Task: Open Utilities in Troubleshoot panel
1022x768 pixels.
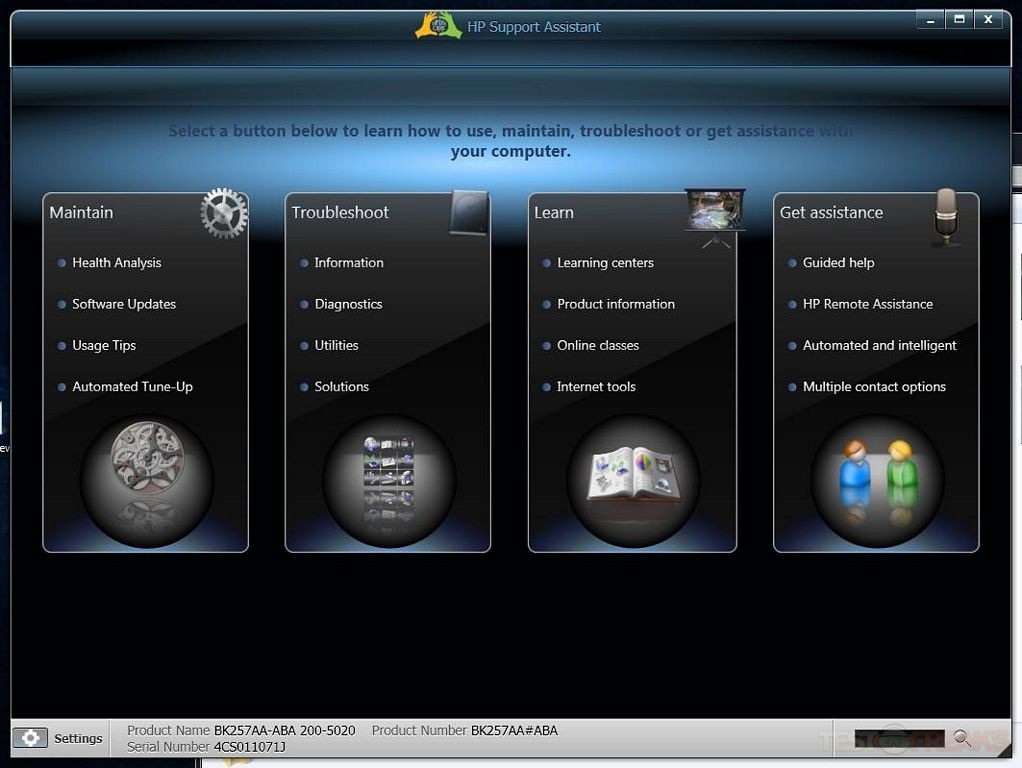Action: (x=336, y=345)
